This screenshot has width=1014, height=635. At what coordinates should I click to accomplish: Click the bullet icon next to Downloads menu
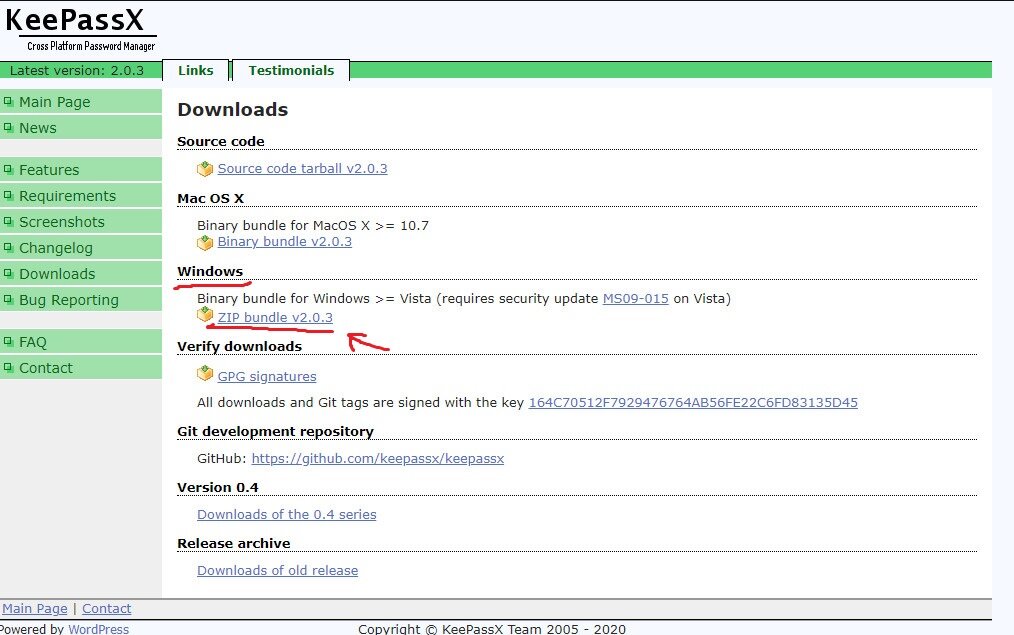point(8,274)
